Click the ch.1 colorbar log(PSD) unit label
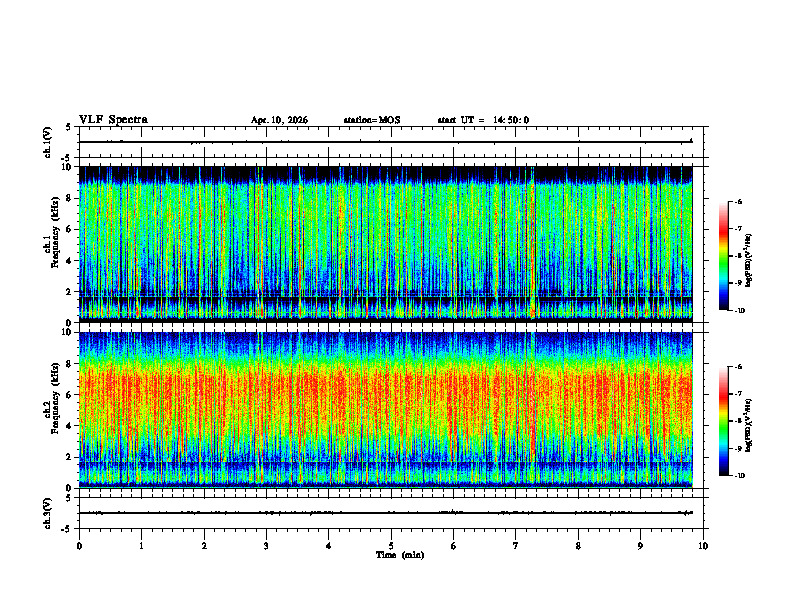The height and width of the screenshot is (612, 792). tap(749, 260)
